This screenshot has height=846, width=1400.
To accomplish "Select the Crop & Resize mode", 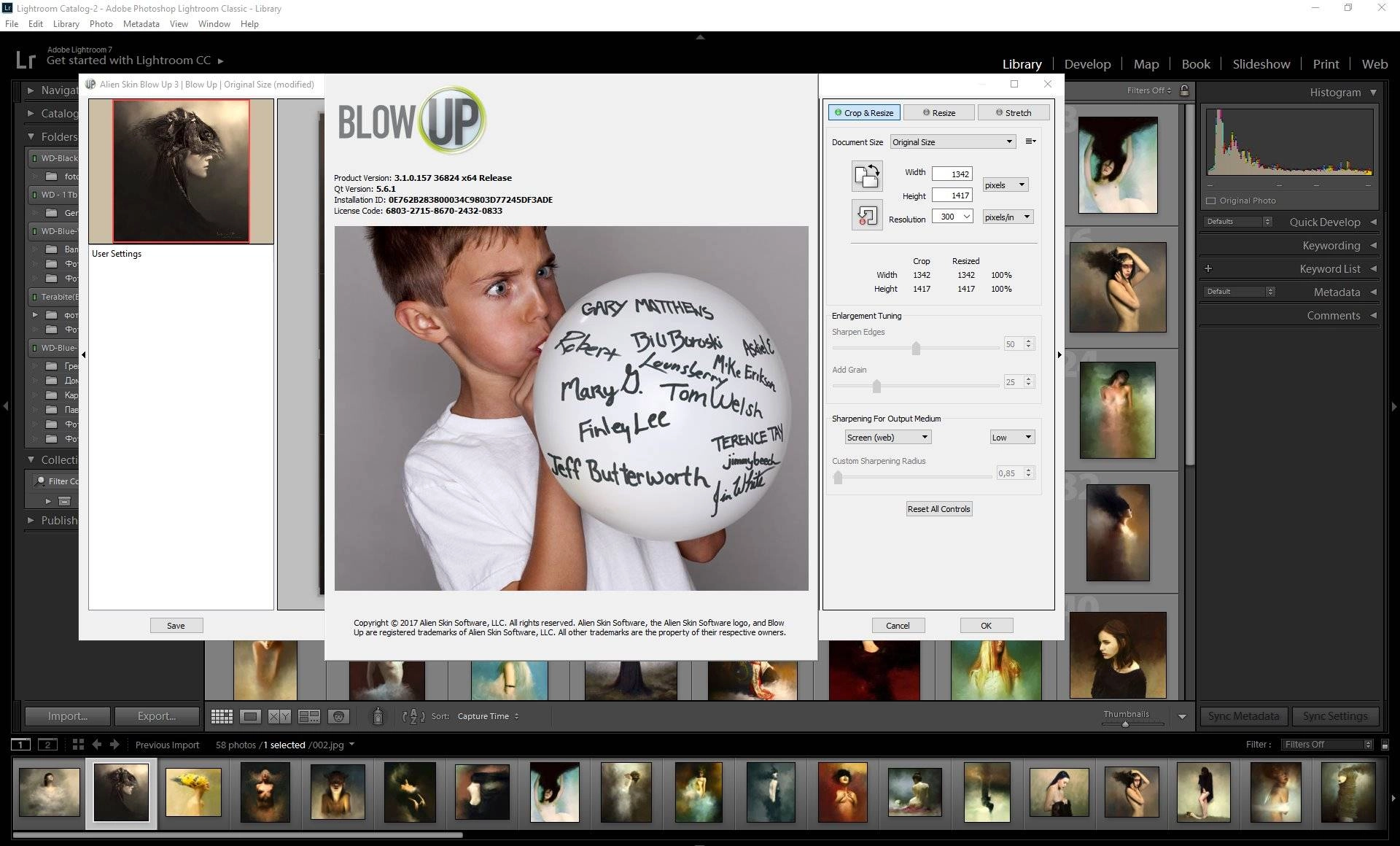I will click(x=864, y=112).
